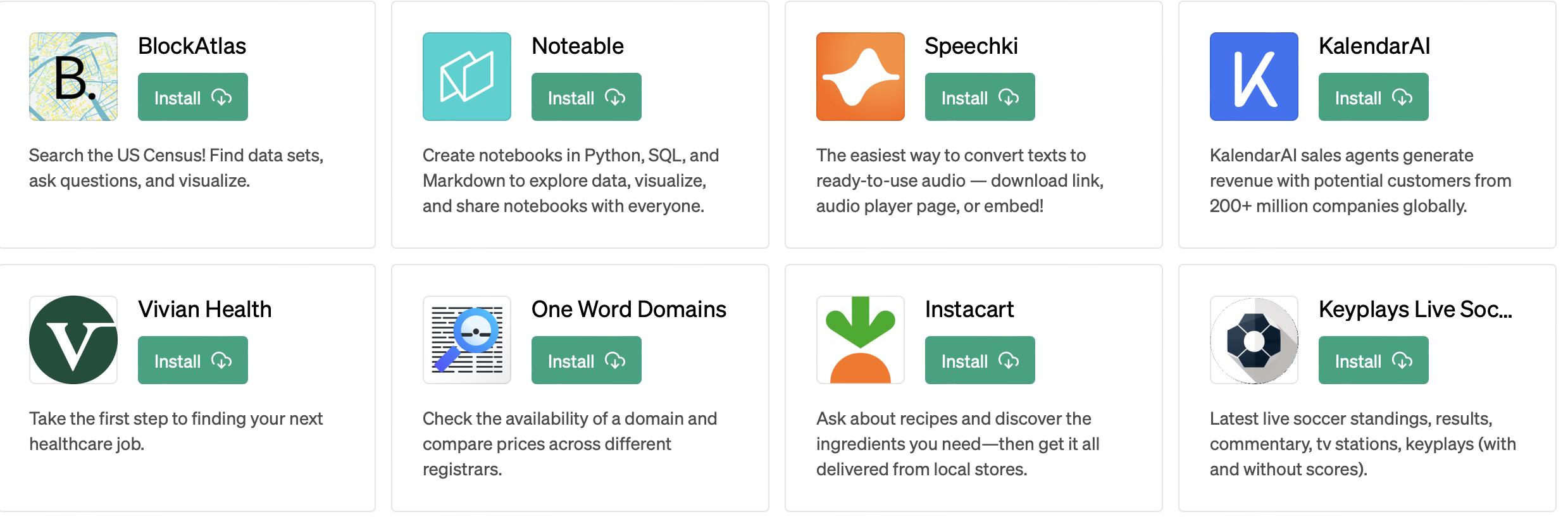Install the Keyplays Live Soccer plugin
This screenshot has height=519, width=1568.
tap(1374, 360)
